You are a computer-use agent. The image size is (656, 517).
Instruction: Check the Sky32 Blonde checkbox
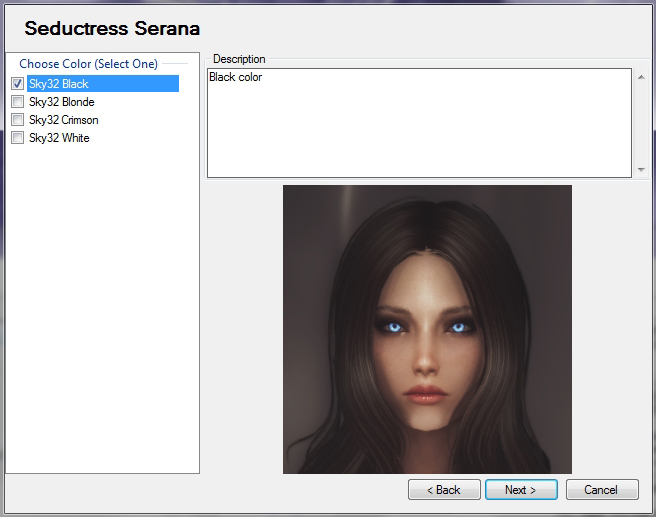17,102
